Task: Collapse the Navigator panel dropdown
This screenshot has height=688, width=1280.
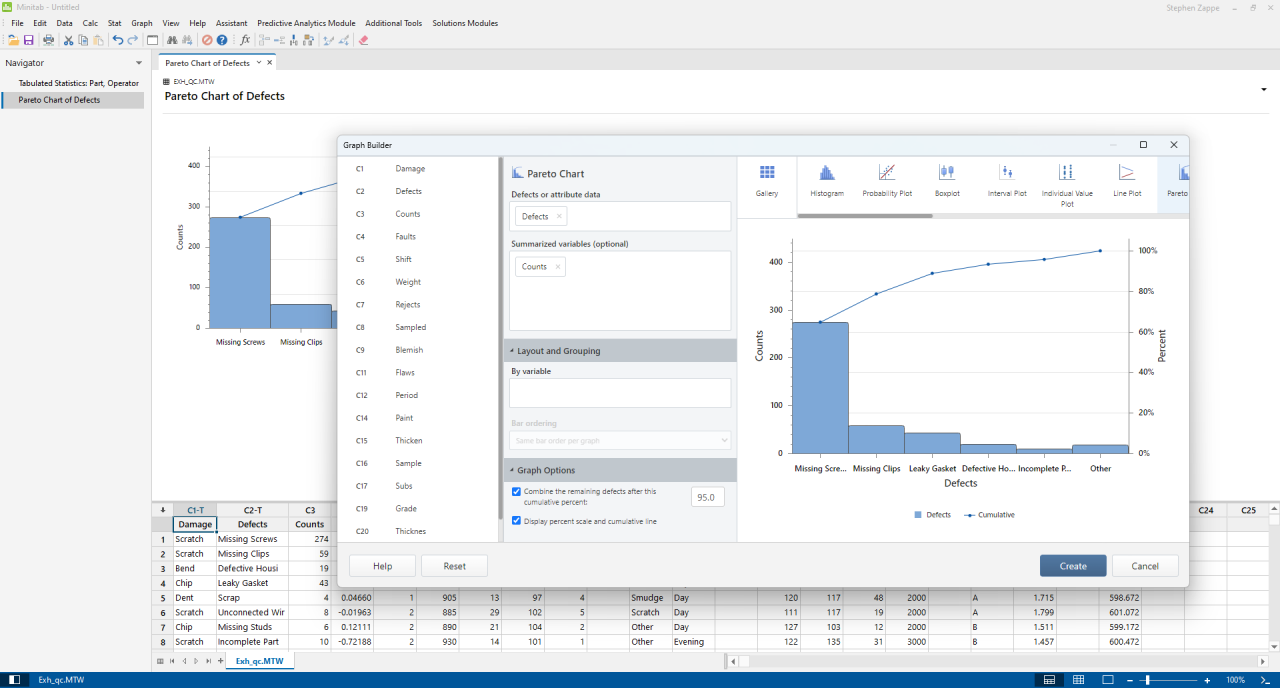Action: [x=138, y=62]
